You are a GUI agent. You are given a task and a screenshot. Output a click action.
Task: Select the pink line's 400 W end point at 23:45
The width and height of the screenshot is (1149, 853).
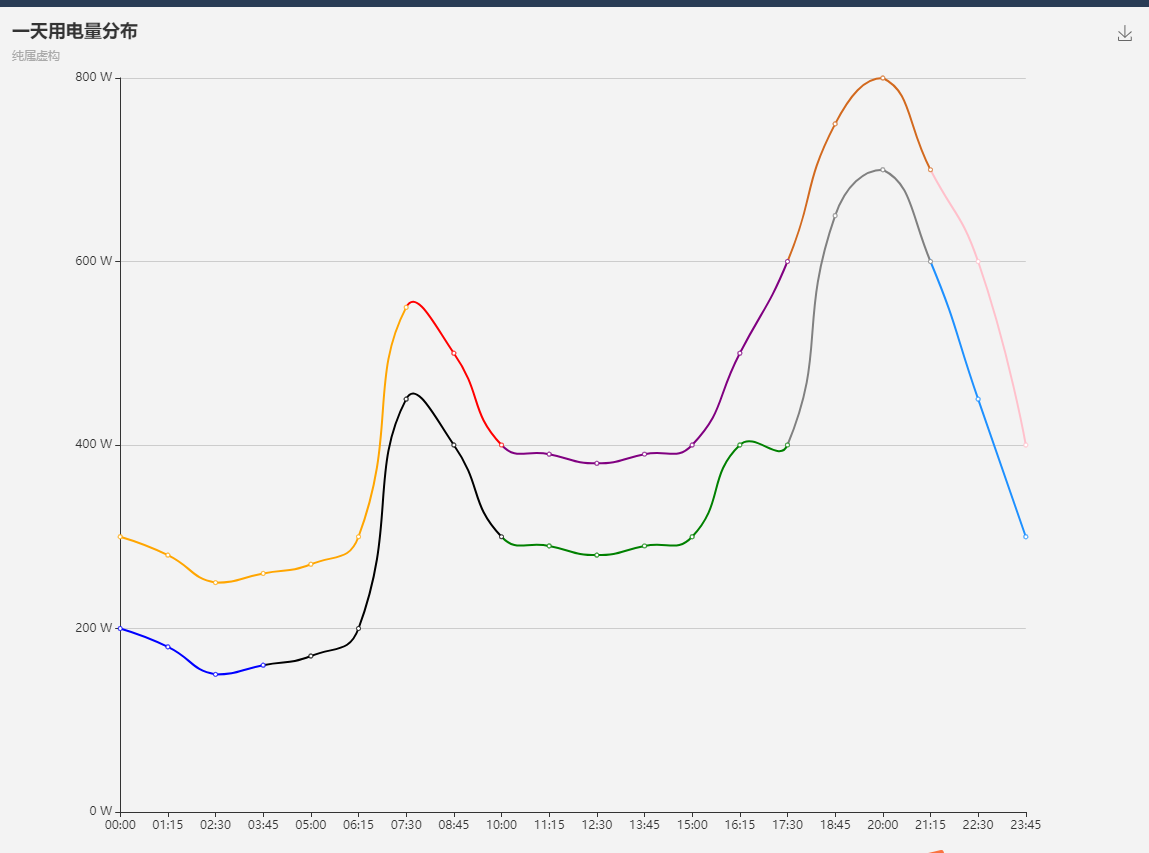click(1025, 445)
